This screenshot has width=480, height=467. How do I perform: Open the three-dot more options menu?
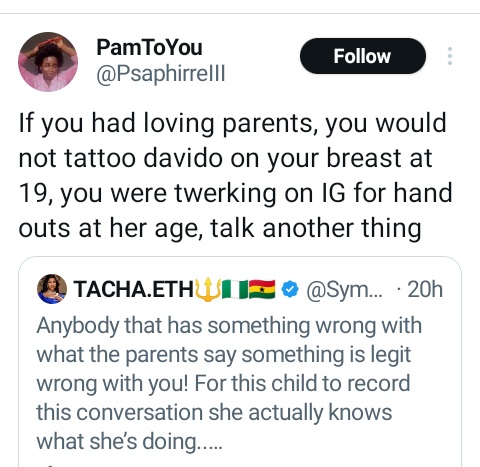coord(450,56)
